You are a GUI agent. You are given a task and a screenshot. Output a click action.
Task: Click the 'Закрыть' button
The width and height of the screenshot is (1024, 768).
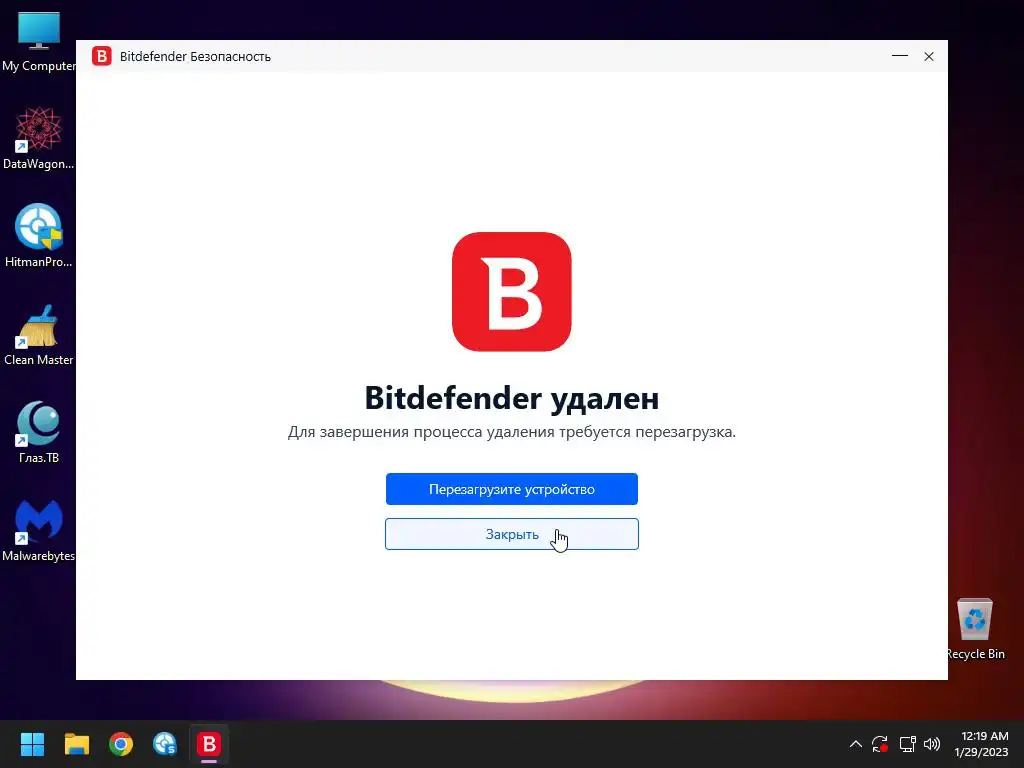click(511, 534)
